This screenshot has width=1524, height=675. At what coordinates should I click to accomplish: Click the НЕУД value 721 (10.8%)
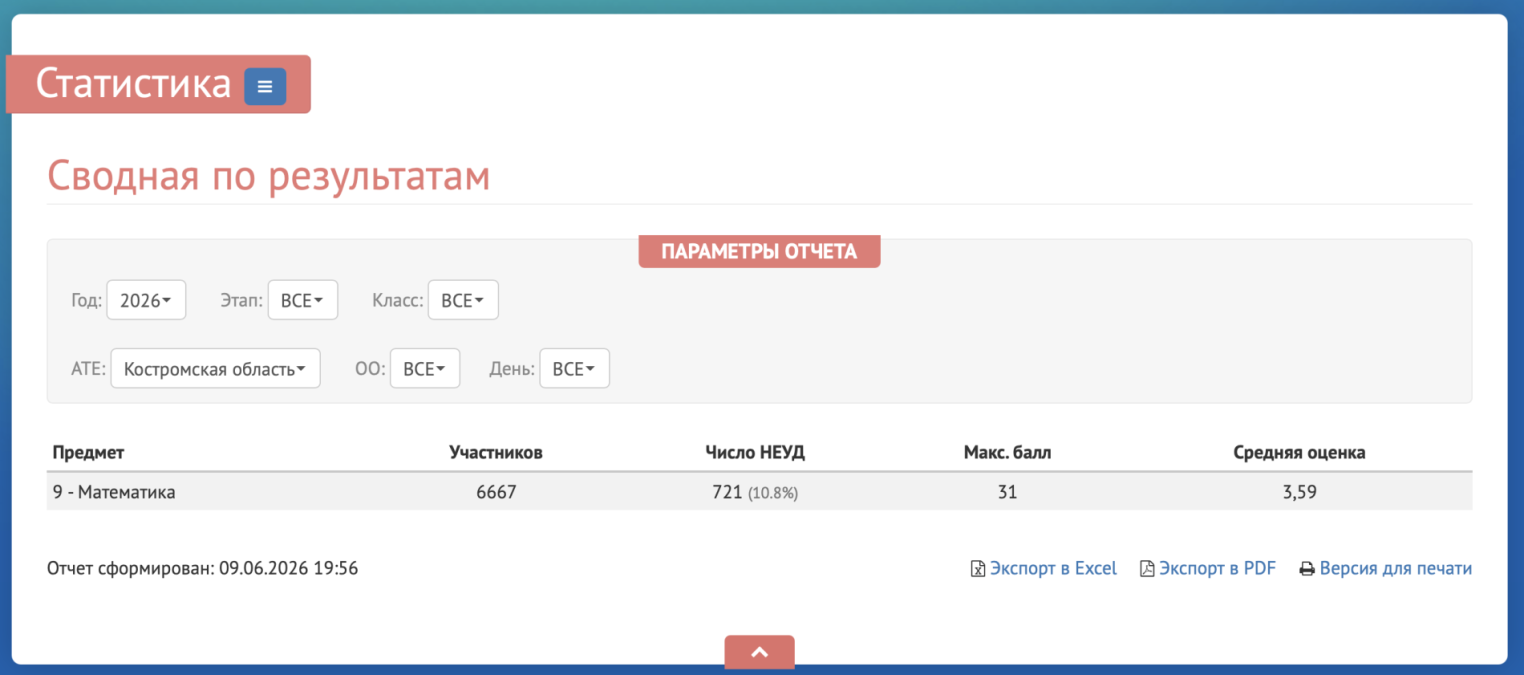755,492
